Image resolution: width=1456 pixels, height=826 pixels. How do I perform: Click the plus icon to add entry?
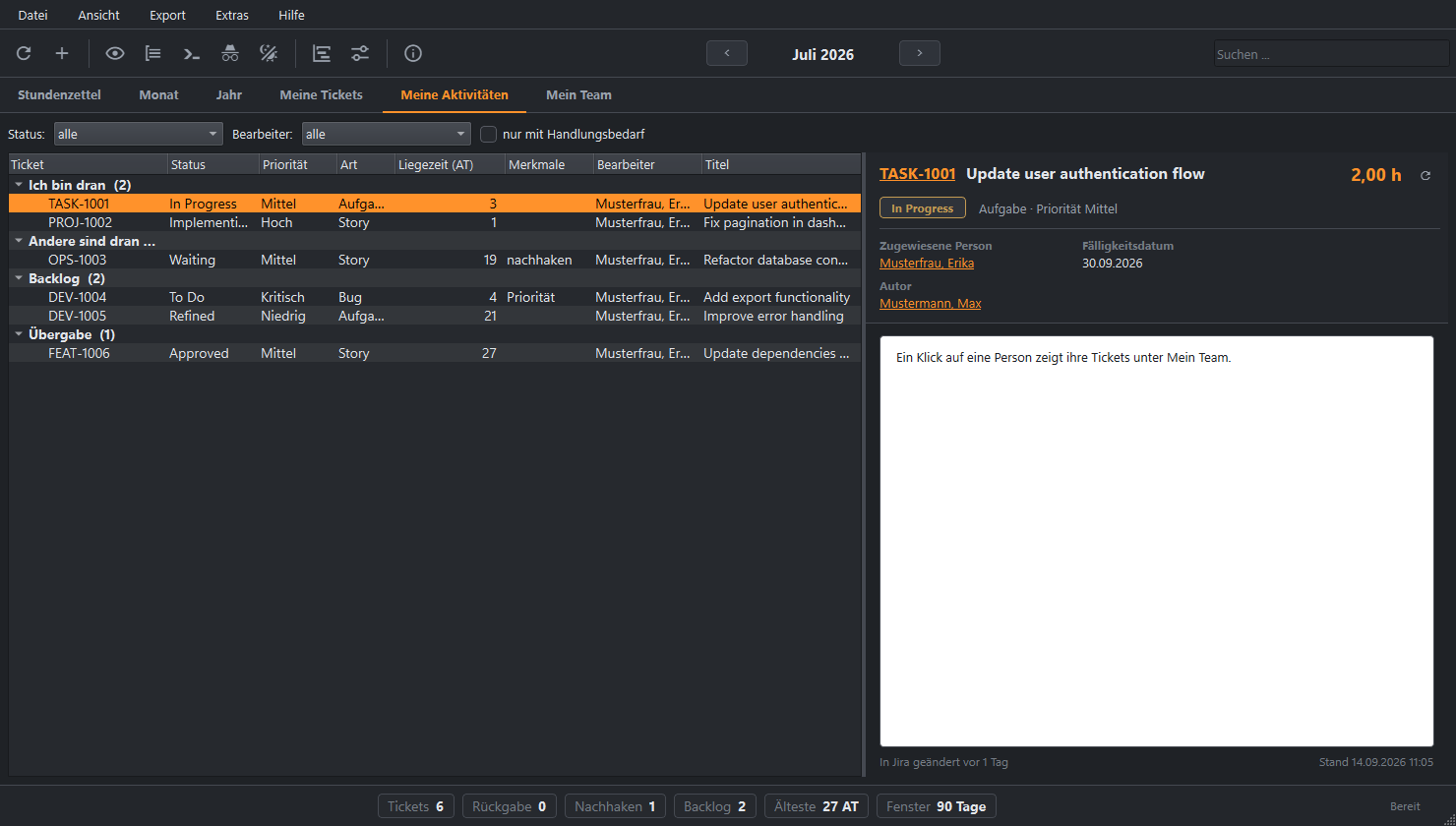62,53
